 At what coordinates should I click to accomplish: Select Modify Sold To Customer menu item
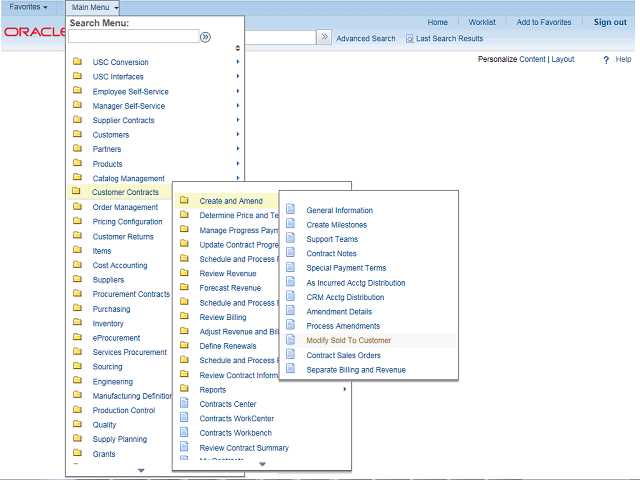[348, 340]
